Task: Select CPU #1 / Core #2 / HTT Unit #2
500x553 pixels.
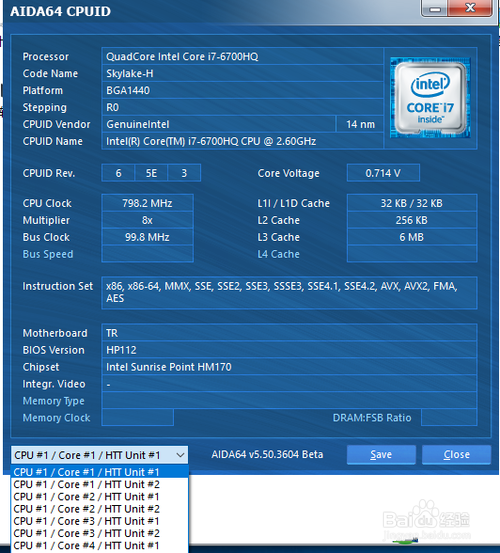Action: 100,509
